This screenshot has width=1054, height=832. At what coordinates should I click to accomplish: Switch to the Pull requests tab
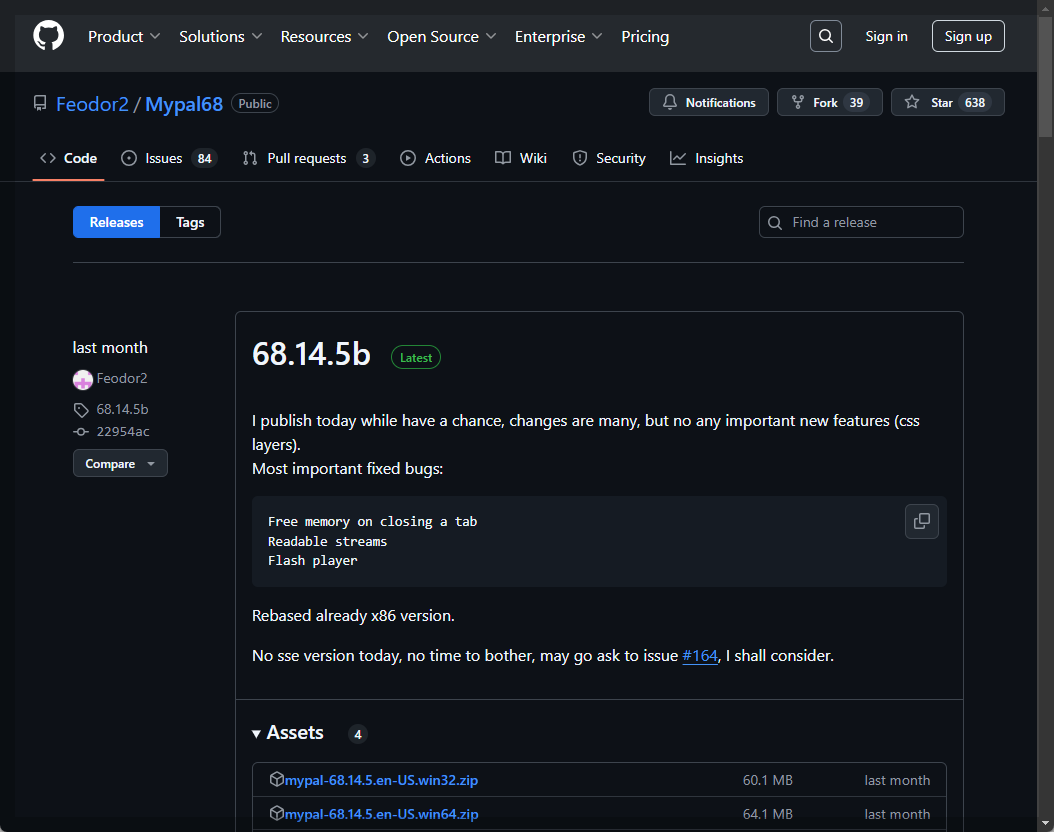tap(309, 159)
